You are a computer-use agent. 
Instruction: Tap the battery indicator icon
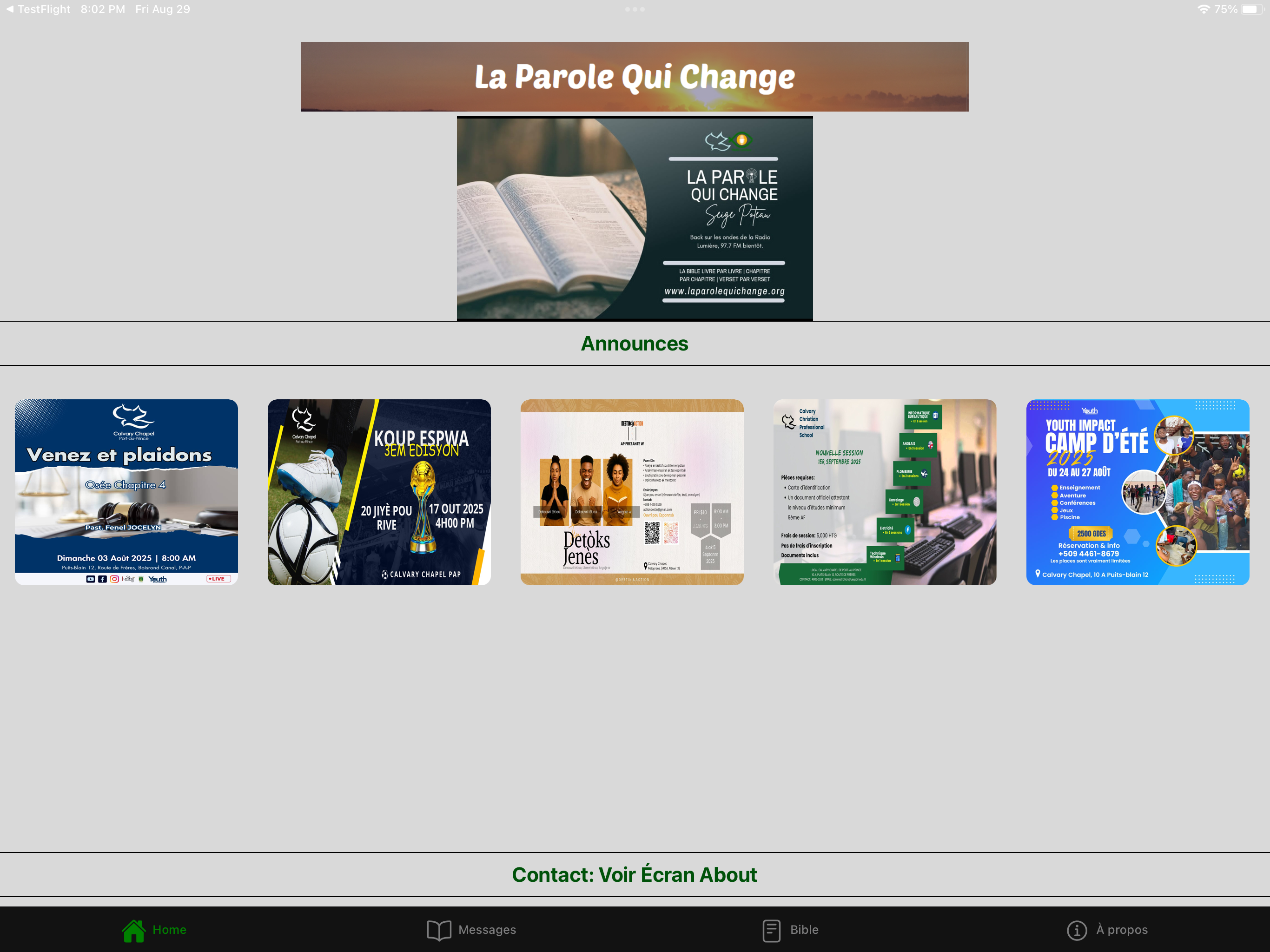[x=1252, y=9]
